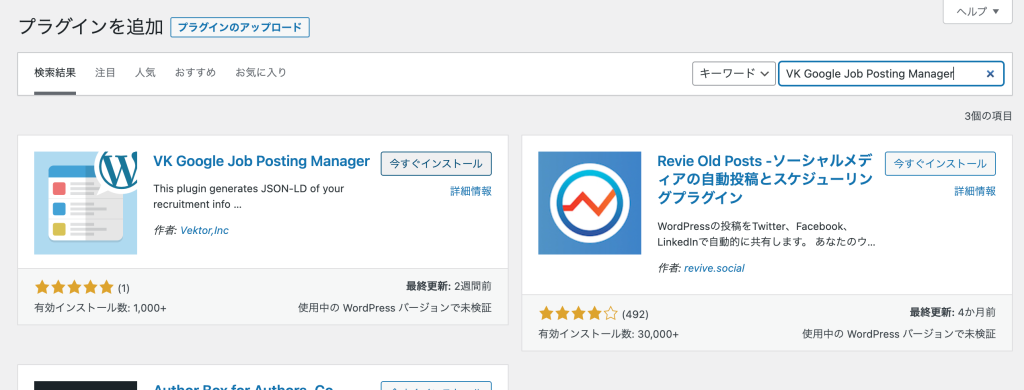
Task: Click the 最終更新: 4か月前 text
Action: 953,312
